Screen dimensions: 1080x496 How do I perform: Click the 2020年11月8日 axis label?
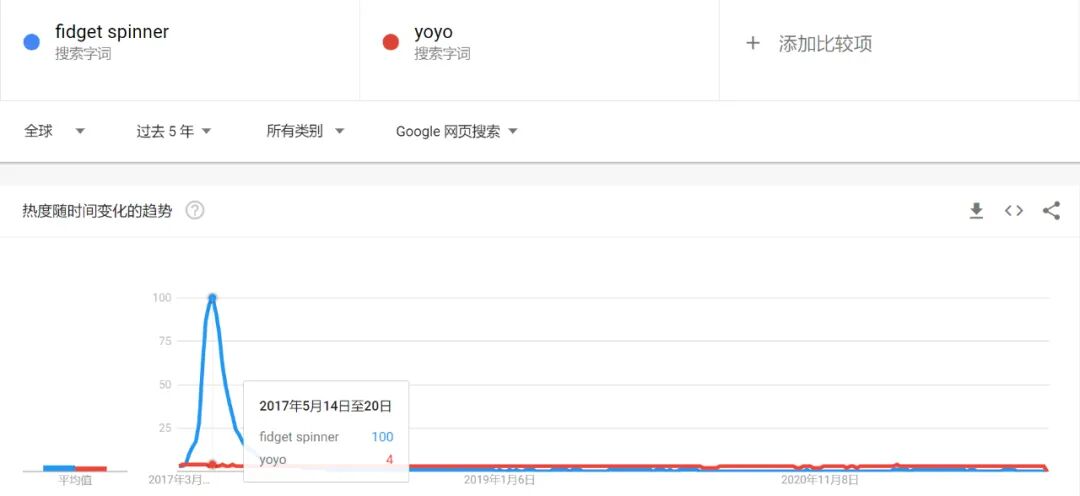820,479
